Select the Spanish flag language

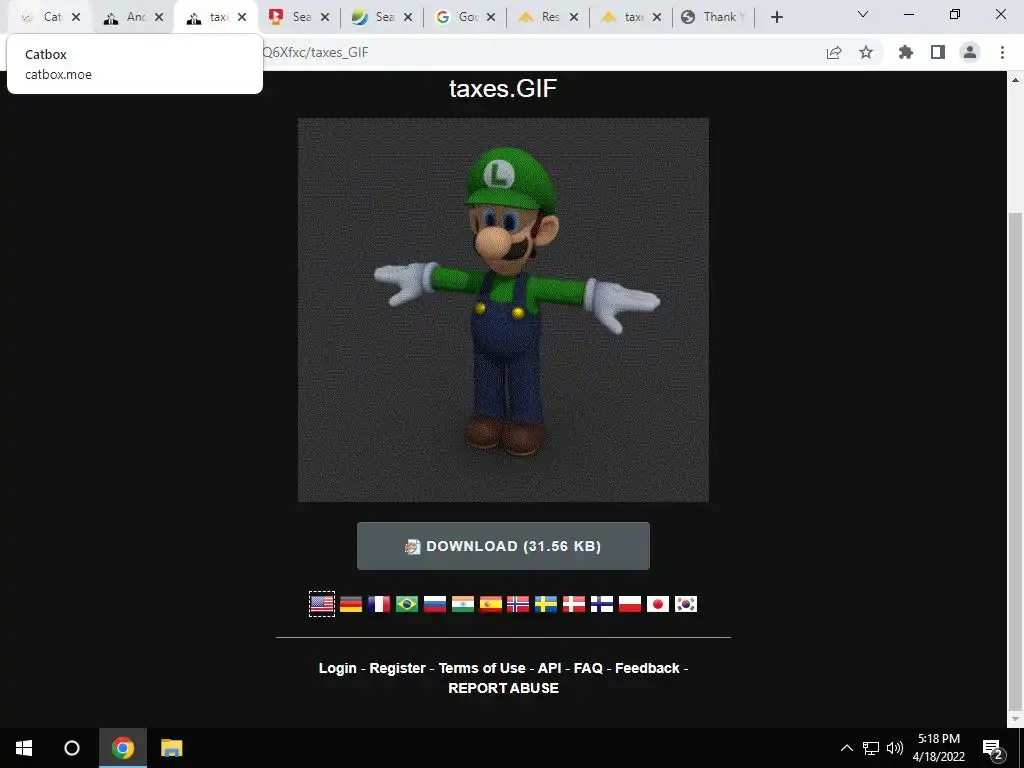(x=490, y=604)
